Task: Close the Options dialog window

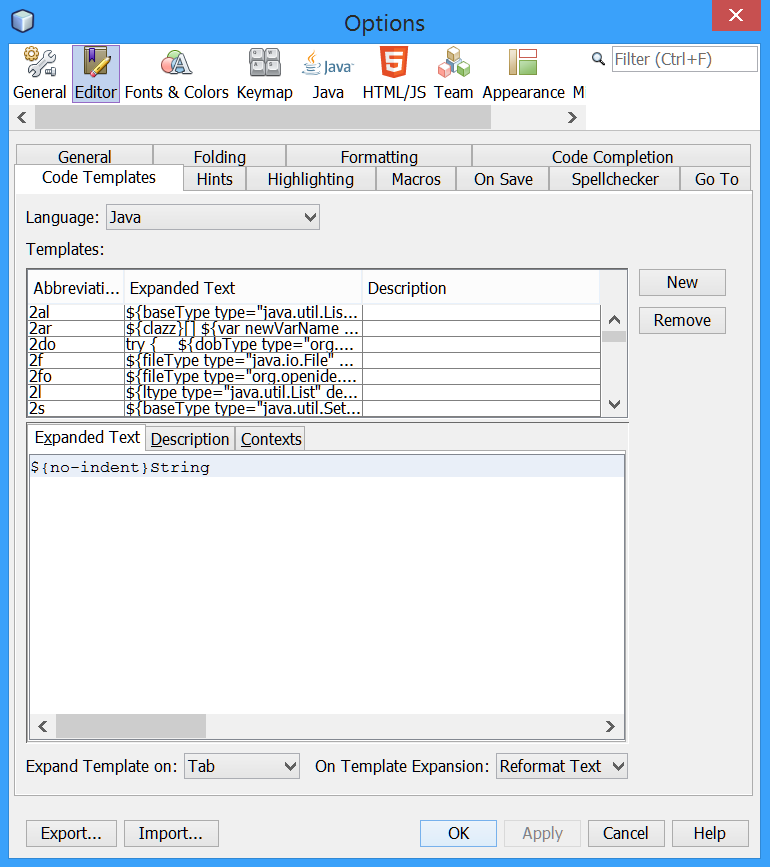Action: (x=736, y=15)
